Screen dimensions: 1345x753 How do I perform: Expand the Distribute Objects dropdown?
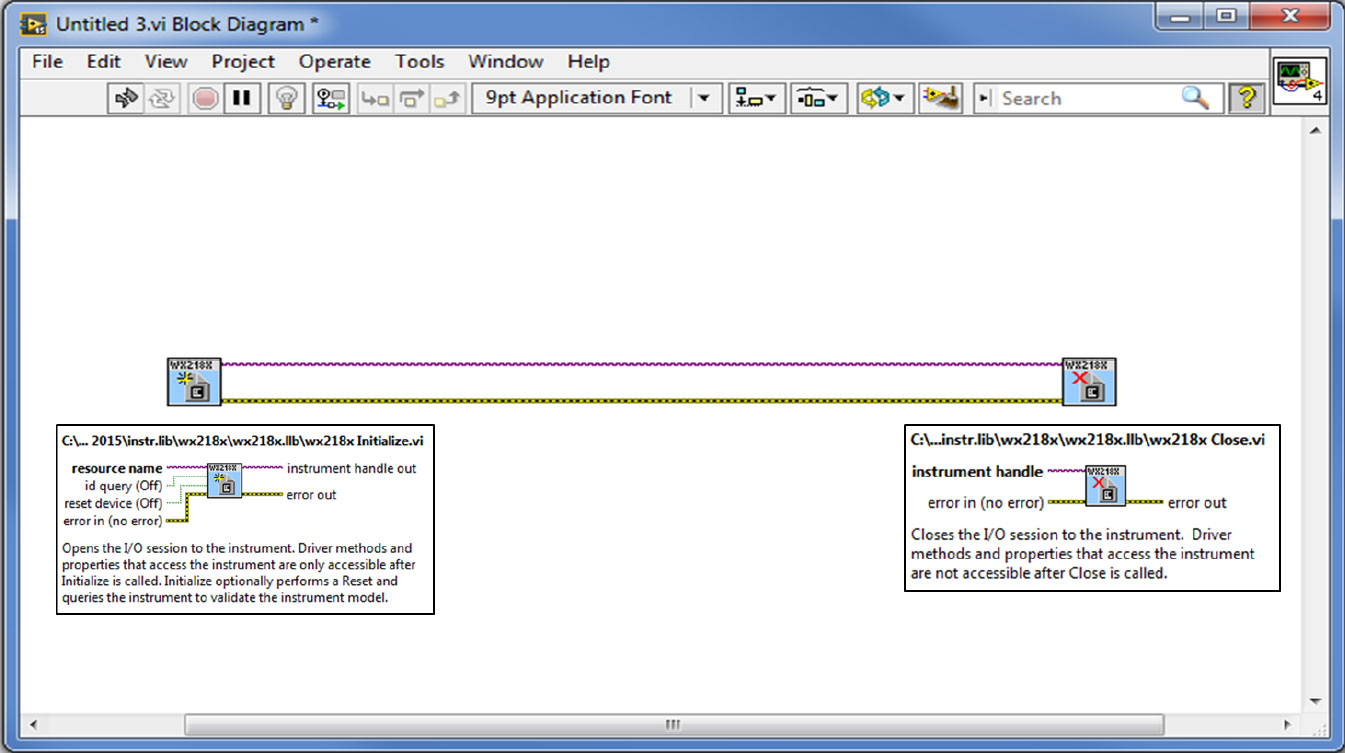(x=819, y=98)
